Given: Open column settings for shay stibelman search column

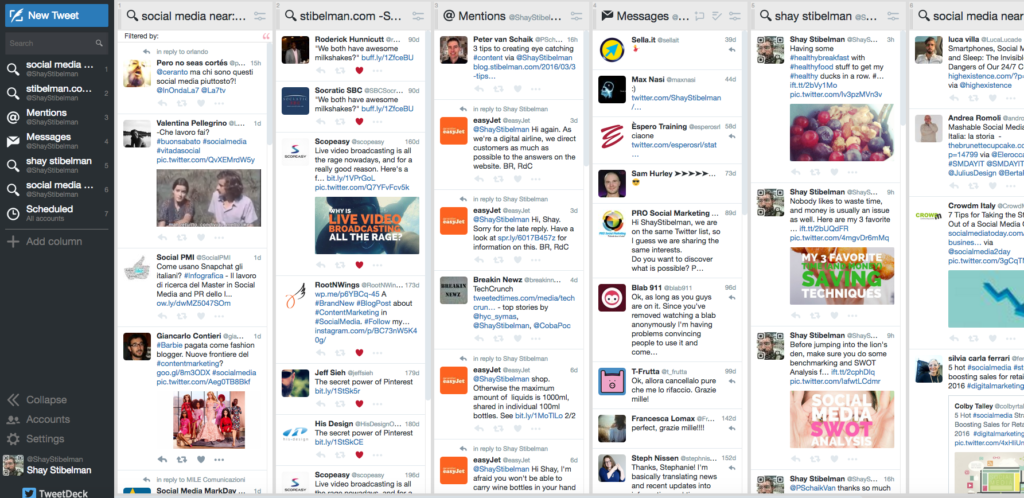Looking at the screenshot, I should tap(894, 16).
